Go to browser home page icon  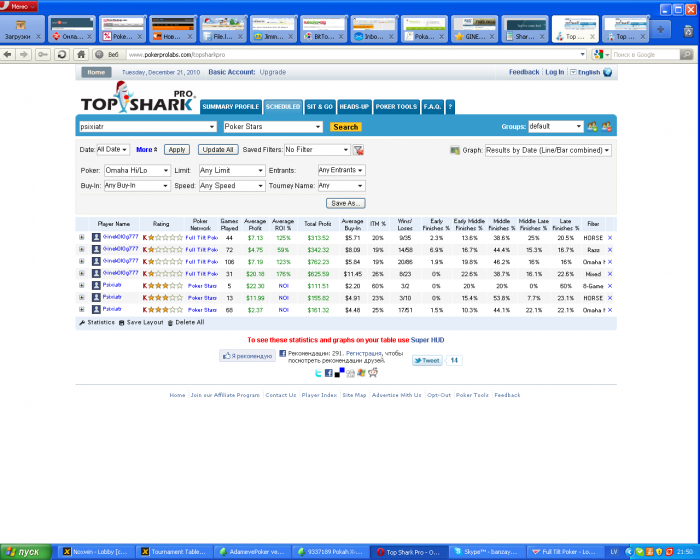[81, 54]
